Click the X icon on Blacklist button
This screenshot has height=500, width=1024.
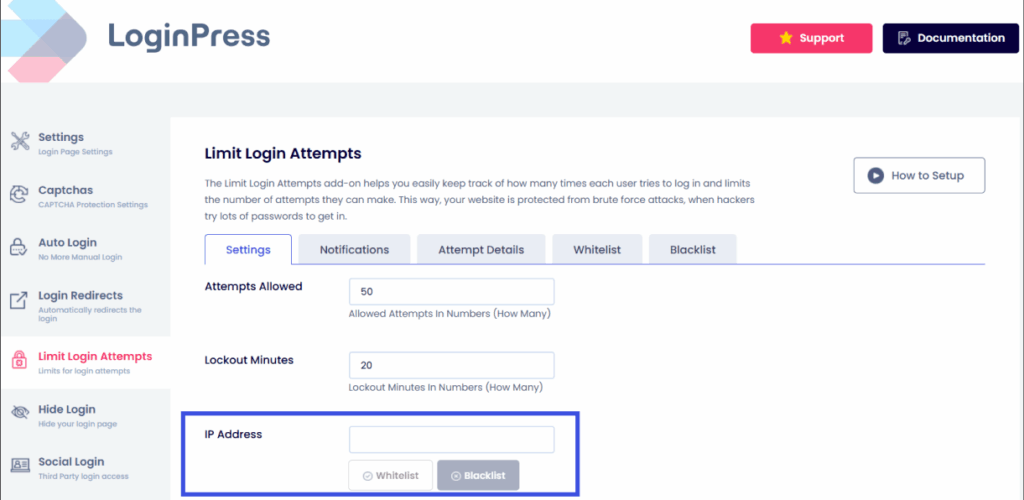[456, 476]
